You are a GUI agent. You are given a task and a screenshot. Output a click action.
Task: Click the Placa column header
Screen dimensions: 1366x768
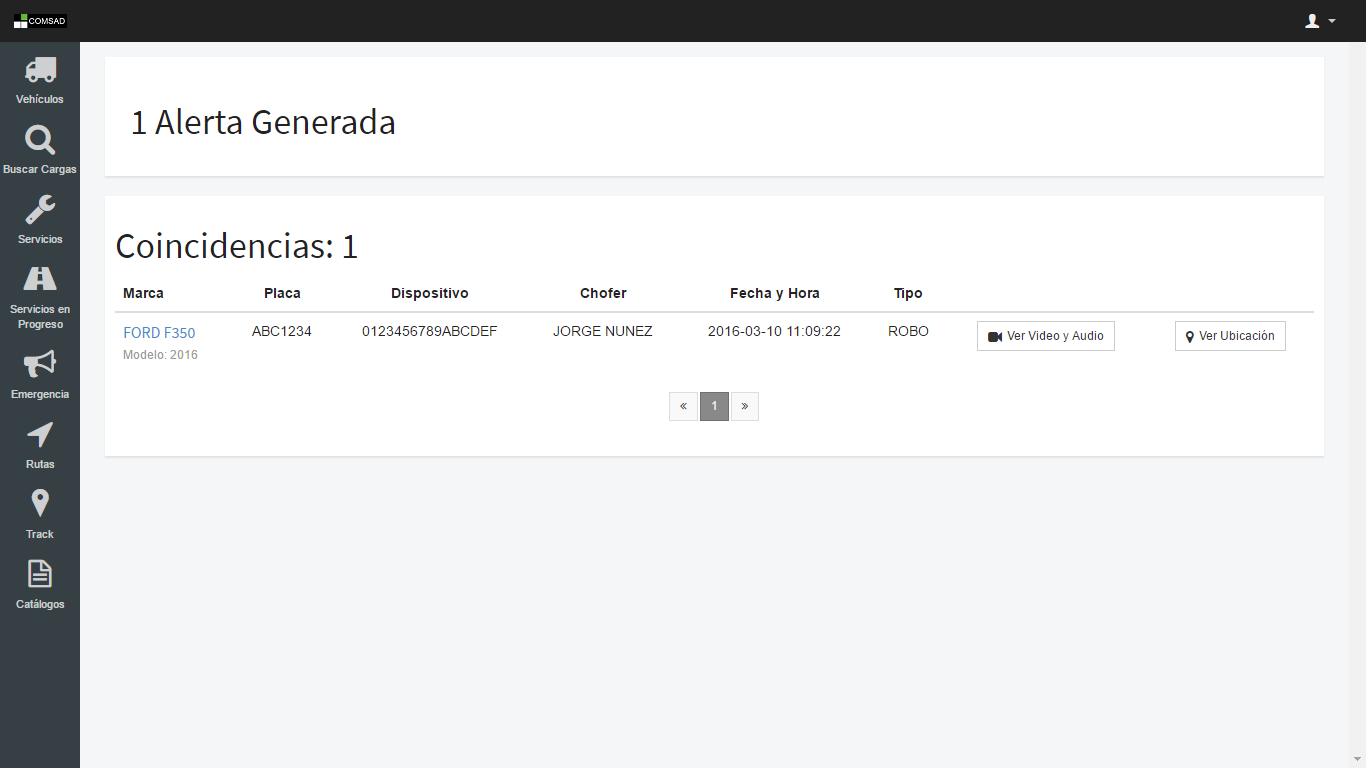click(282, 293)
